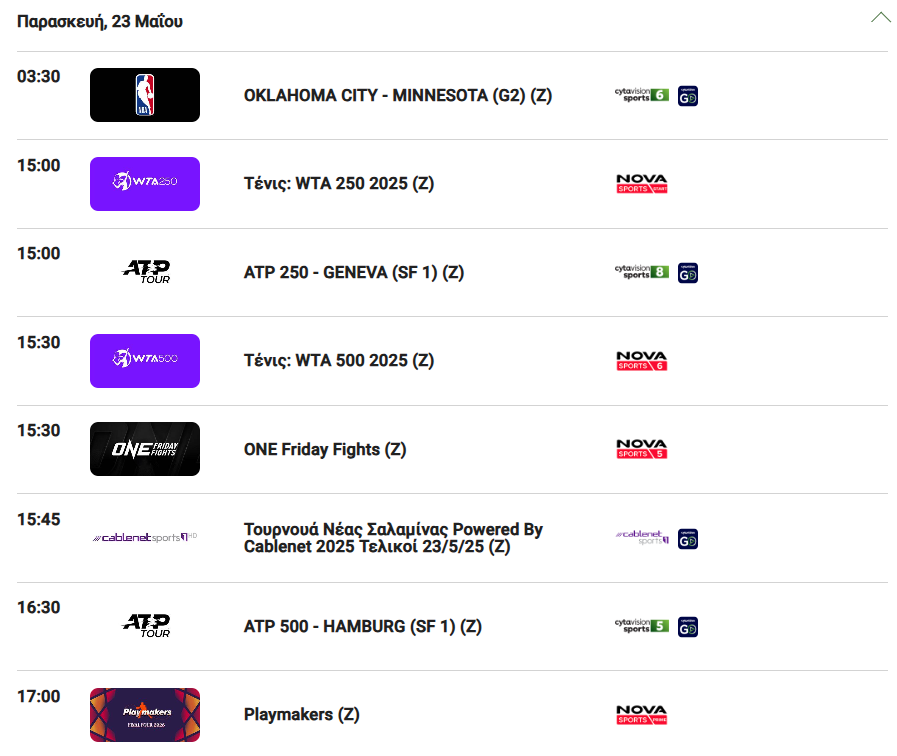
Task: Open the ONE Friday Fights thumbnail
Action: point(145,449)
